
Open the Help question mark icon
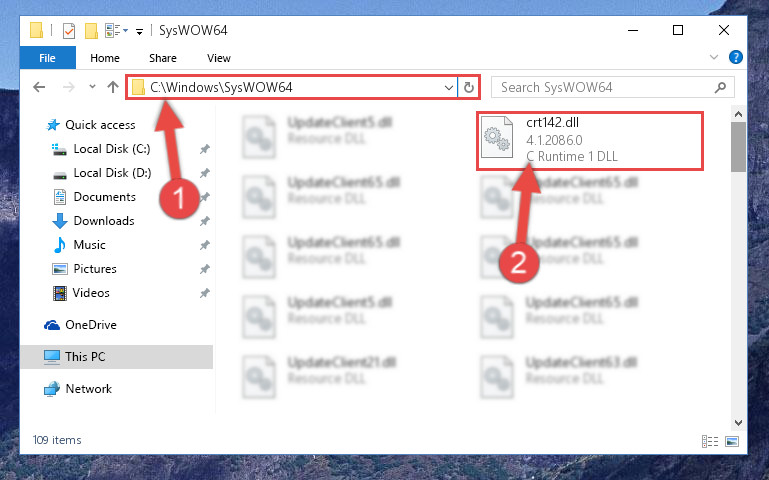[736, 57]
